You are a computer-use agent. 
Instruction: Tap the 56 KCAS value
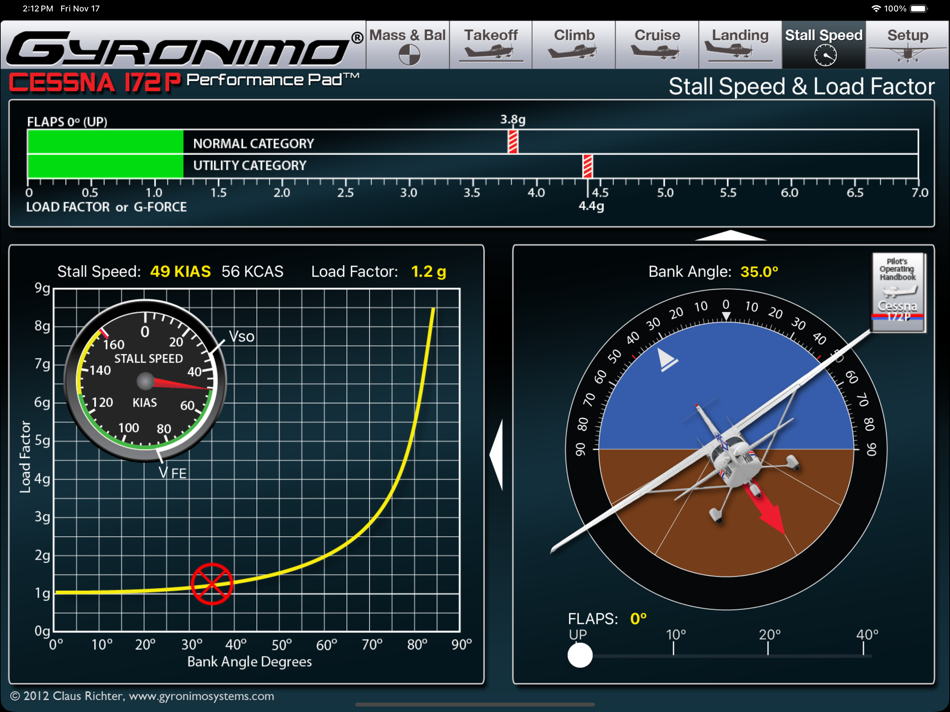252,271
